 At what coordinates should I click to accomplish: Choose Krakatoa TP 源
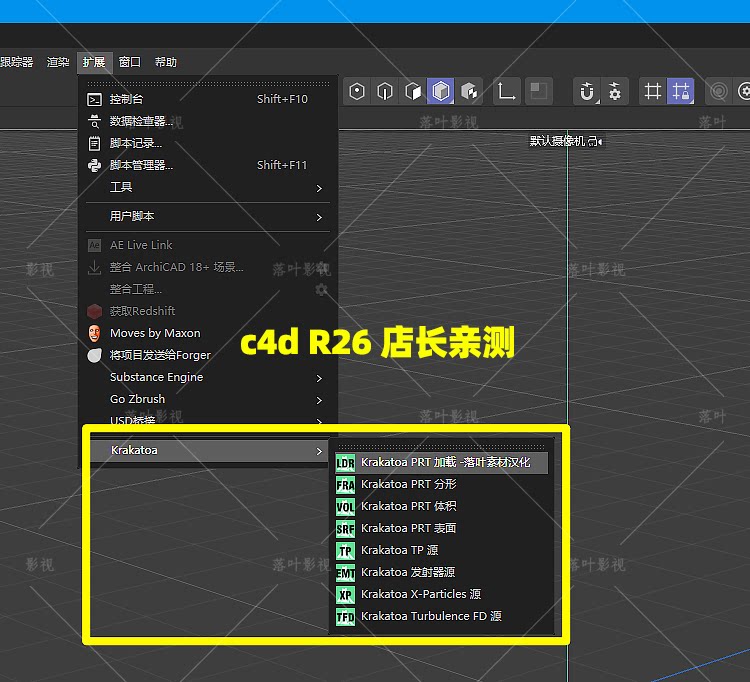pos(441,550)
